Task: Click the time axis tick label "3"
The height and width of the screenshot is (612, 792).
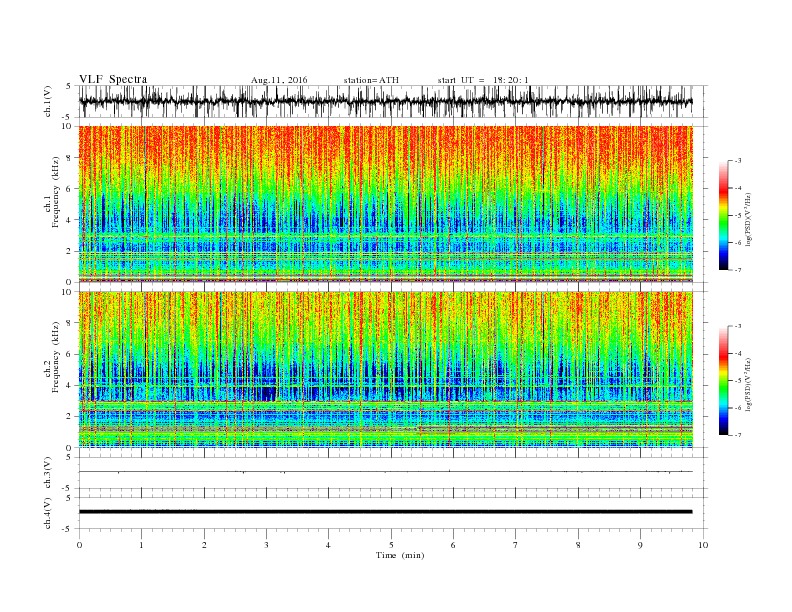Action: 266,545
